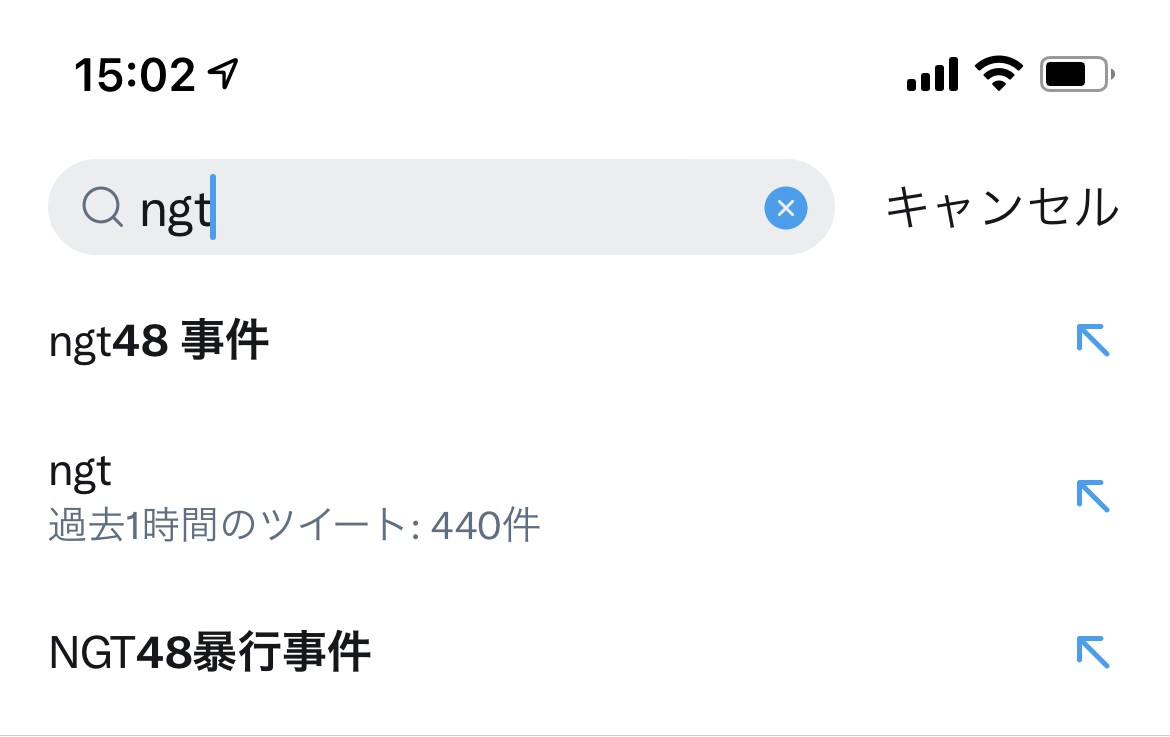Tap the fill-in arrow beside "ngt48 事件"
Viewport: 1170px width, 737px height.
1092,341
